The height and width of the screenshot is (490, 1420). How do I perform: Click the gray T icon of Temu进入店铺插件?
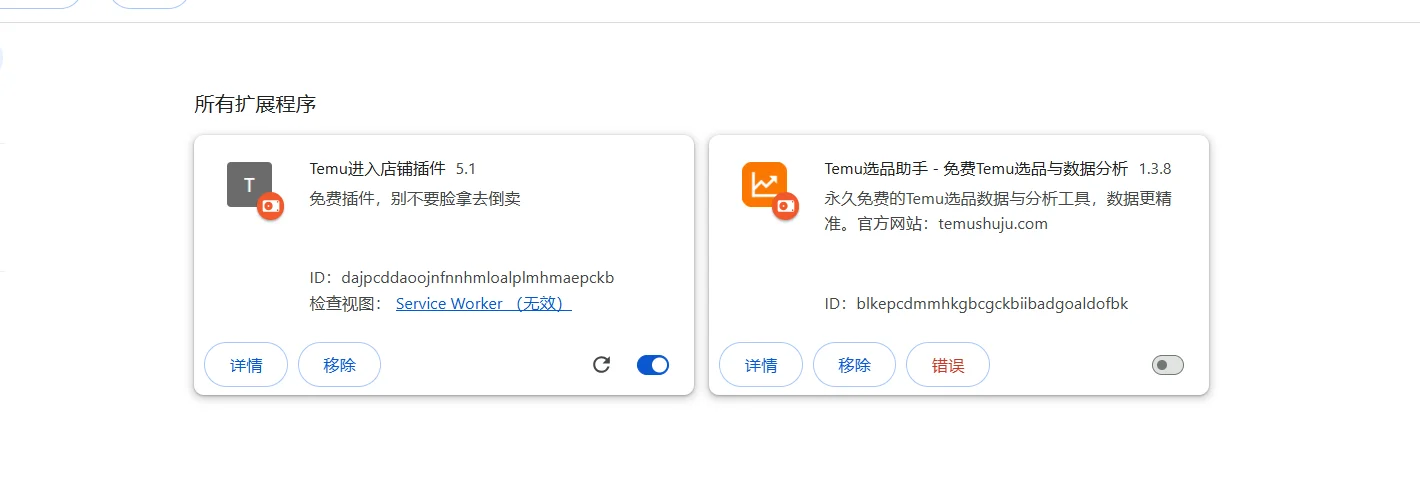tap(249, 184)
